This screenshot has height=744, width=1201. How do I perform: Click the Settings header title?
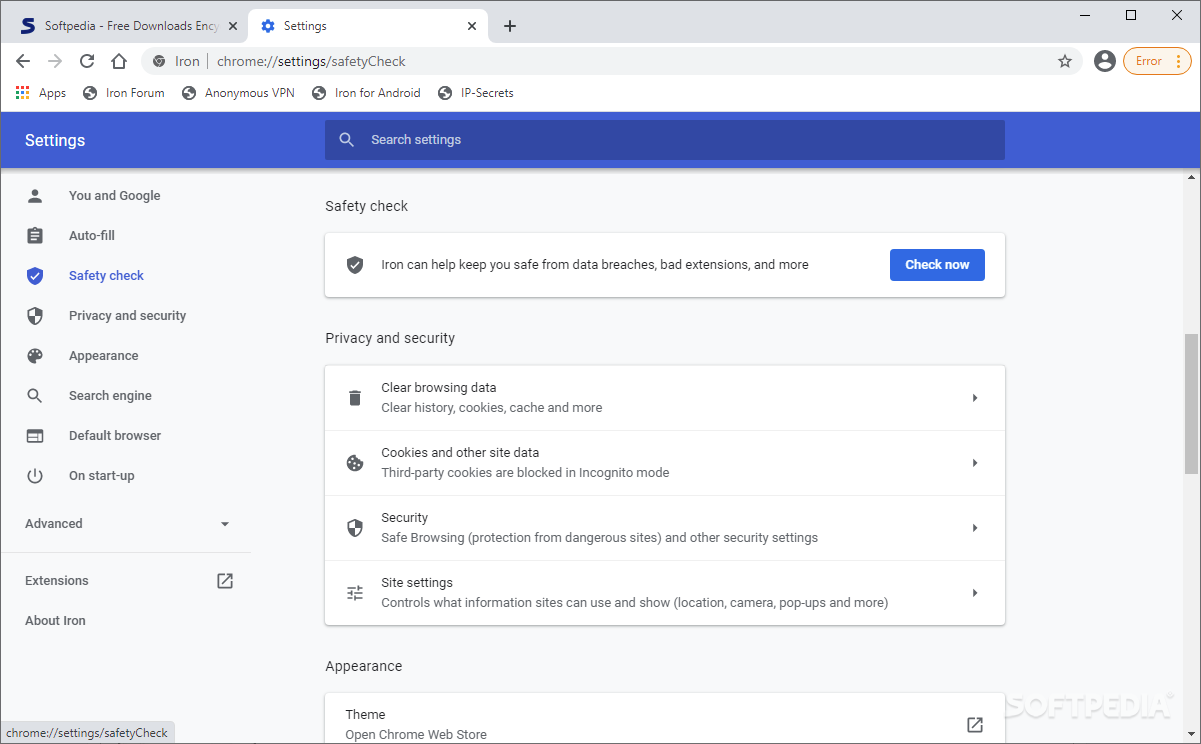point(55,140)
